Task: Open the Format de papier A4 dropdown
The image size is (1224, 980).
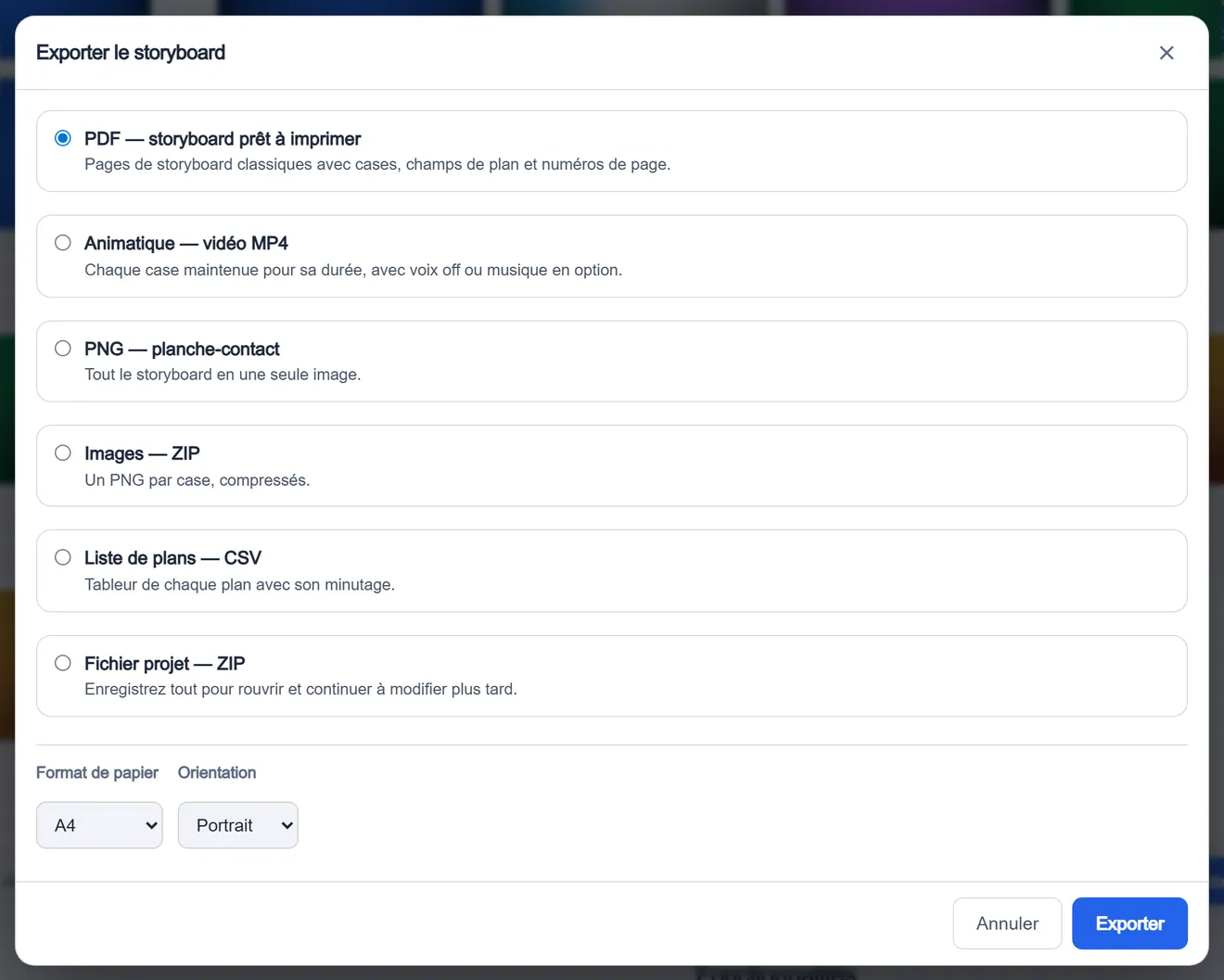Action: coord(99,825)
